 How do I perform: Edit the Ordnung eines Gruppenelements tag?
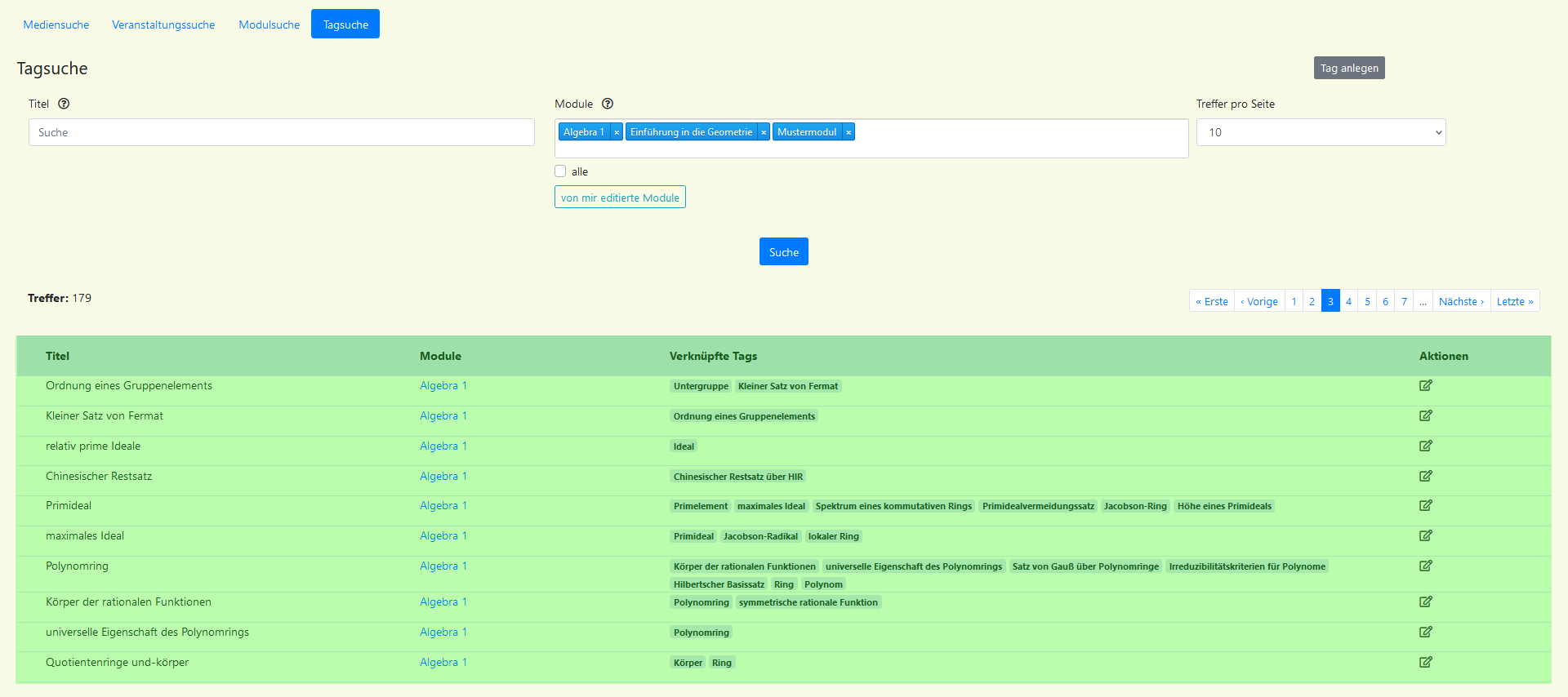tap(1425, 386)
